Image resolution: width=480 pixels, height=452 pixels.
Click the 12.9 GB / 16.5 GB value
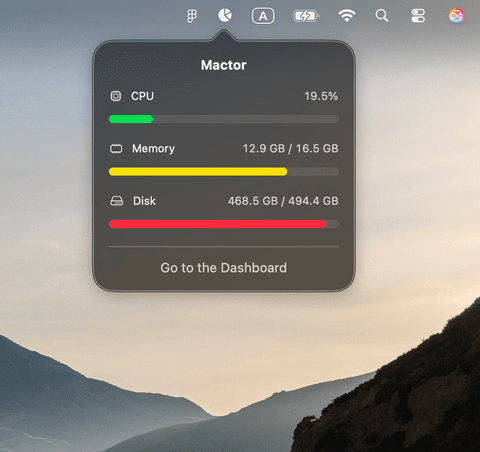(x=290, y=148)
